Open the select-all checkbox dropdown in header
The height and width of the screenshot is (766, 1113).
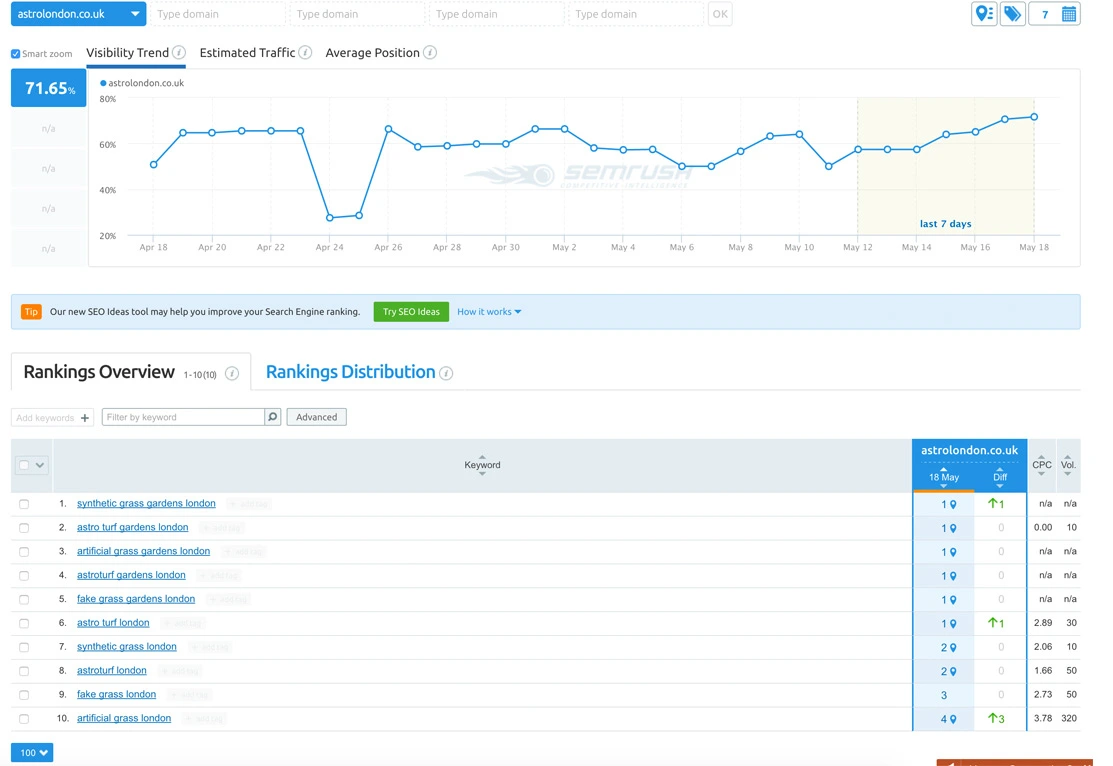click(31, 465)
